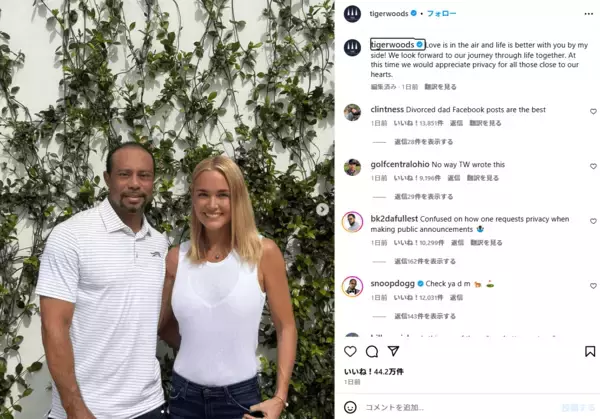
Task: Like clintness's comment with the heart
Action: [593, 111]
